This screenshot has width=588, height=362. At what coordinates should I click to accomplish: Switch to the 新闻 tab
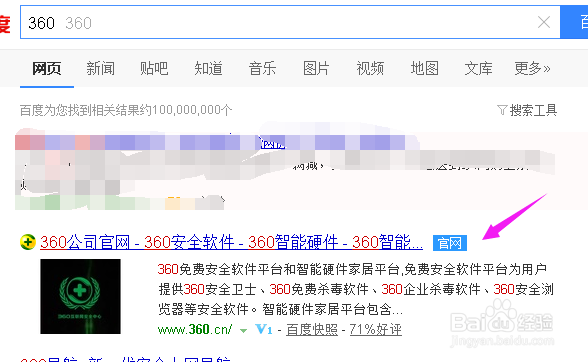(x=100, y=69)
